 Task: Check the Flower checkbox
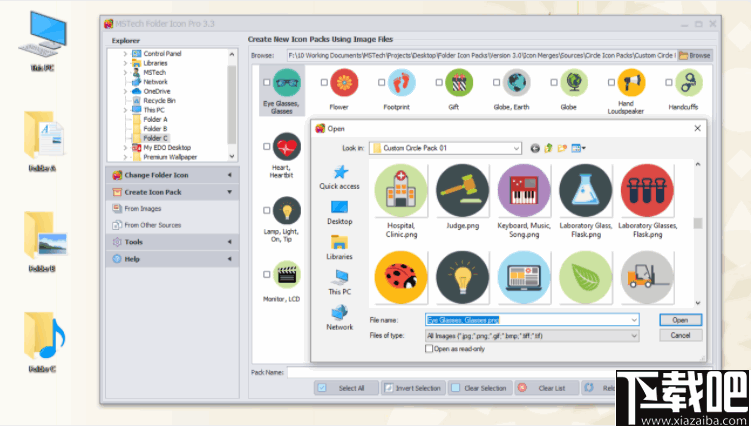[324, 82]
